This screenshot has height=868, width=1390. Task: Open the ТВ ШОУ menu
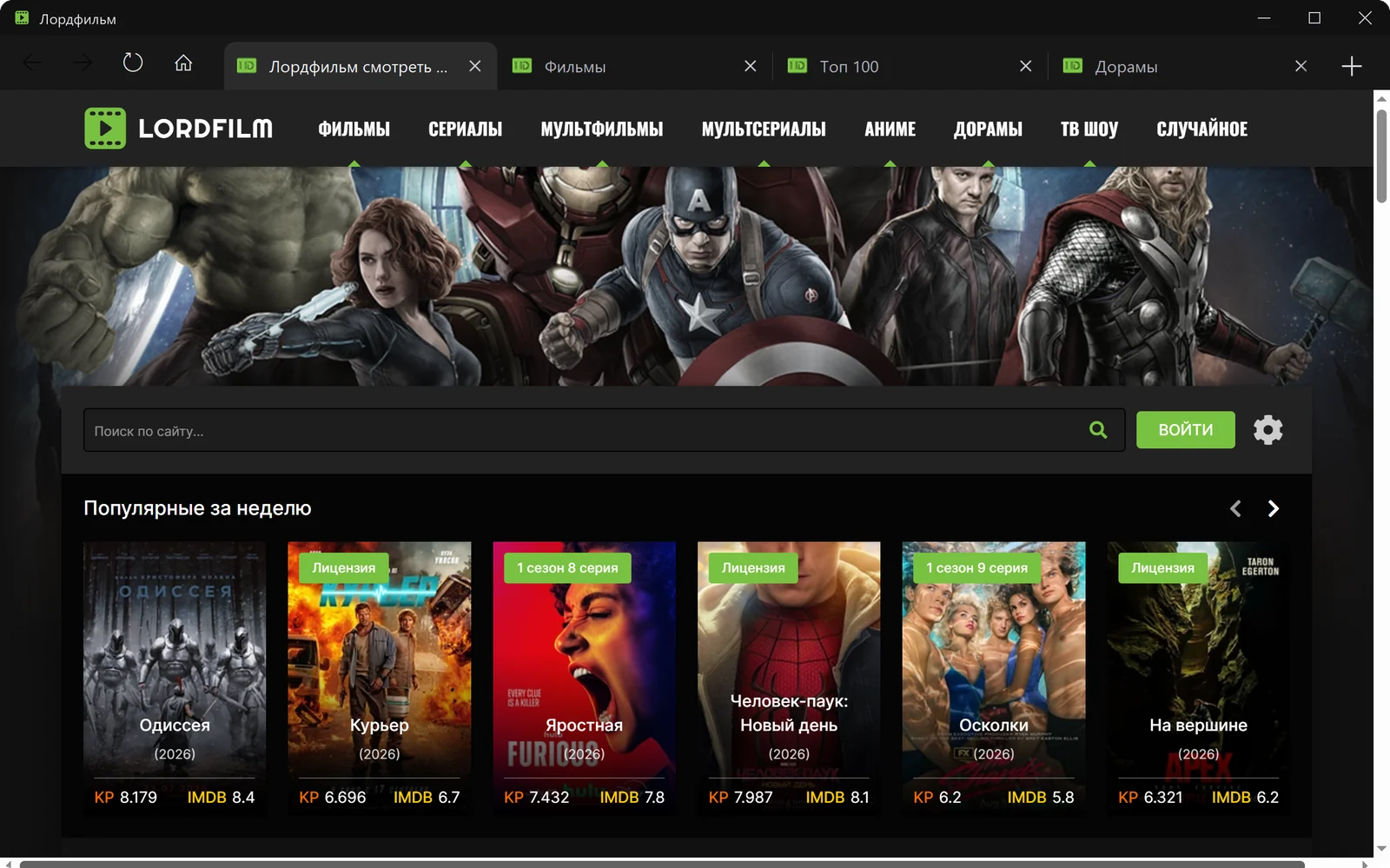(x=1089, y=129)
